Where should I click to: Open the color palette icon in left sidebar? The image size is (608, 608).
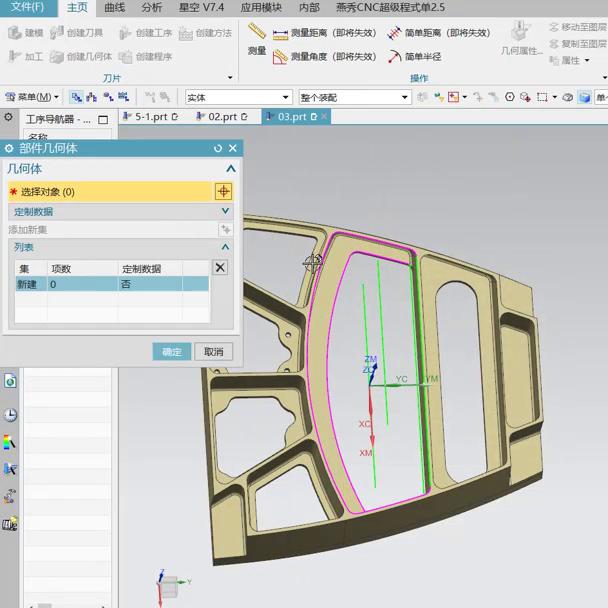pos(10,442)
